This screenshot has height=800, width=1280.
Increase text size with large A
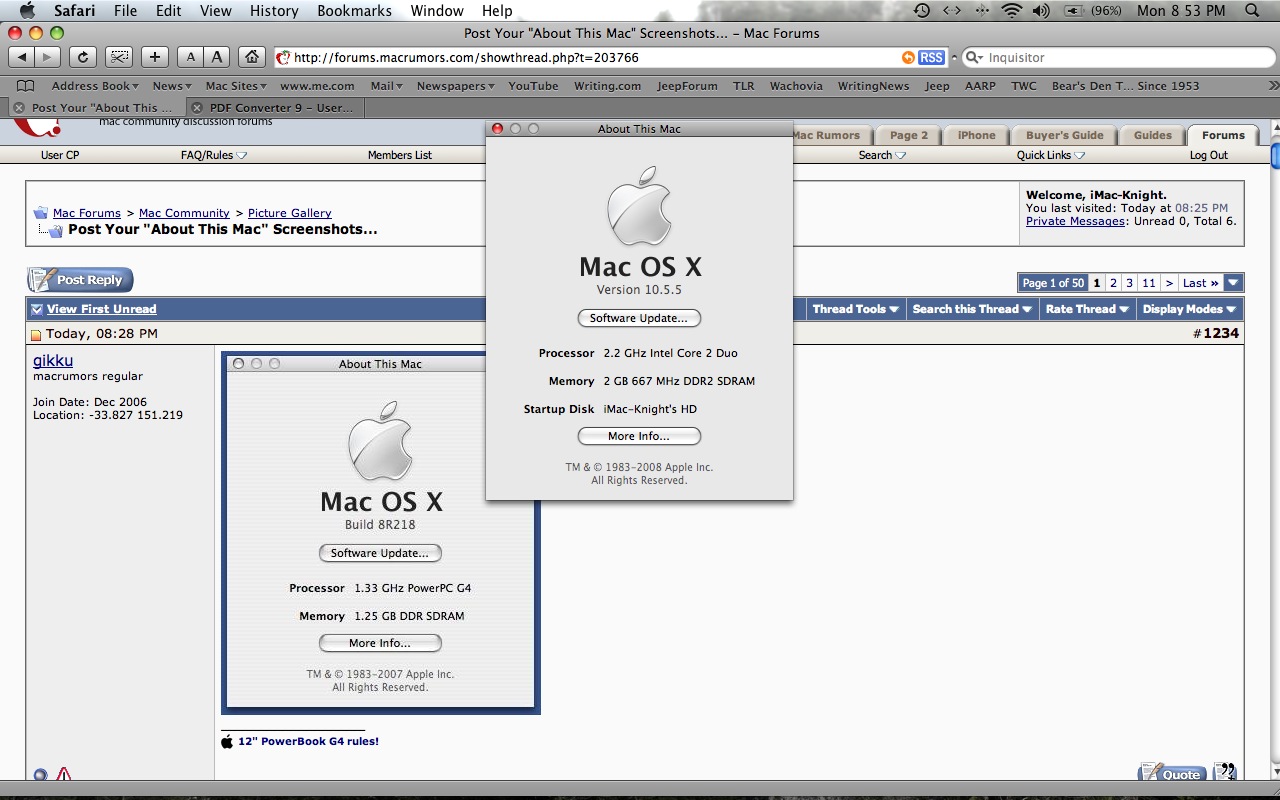(x=217, y=57)
